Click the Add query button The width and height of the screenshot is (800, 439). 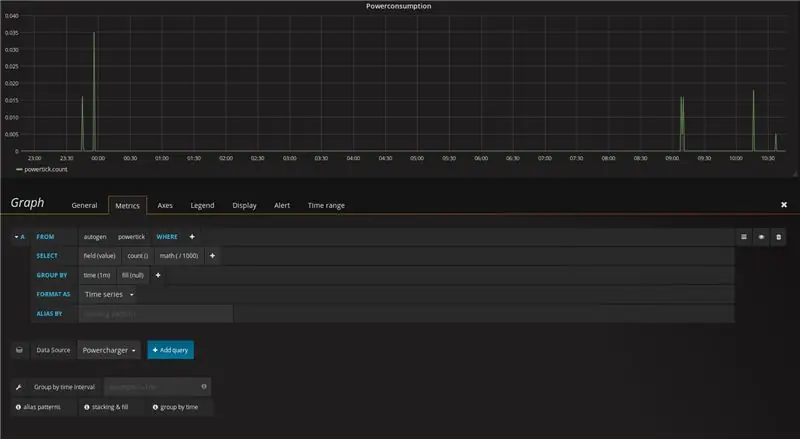click(x=170, y=350)
